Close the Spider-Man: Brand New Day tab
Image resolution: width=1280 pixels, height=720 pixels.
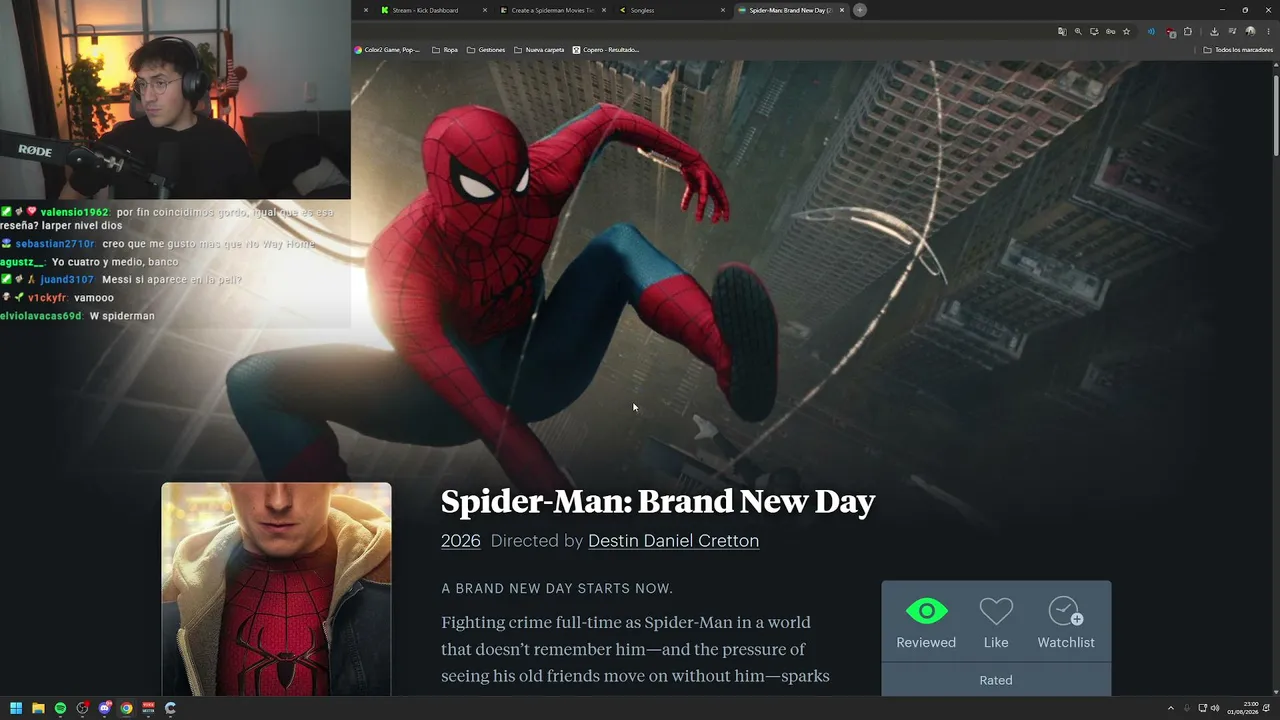click(842, 10)
